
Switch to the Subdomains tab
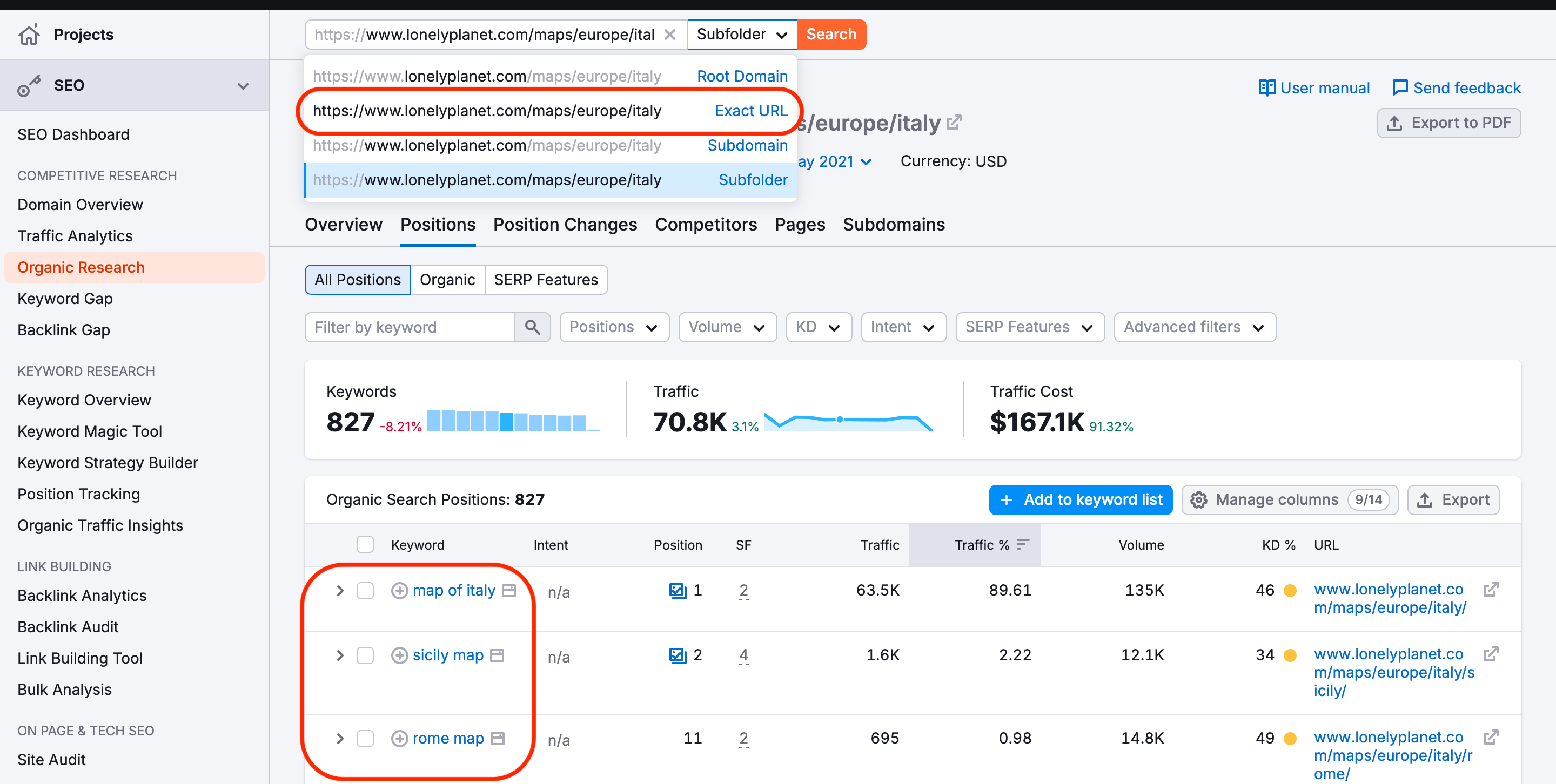[x=894, y=225]
